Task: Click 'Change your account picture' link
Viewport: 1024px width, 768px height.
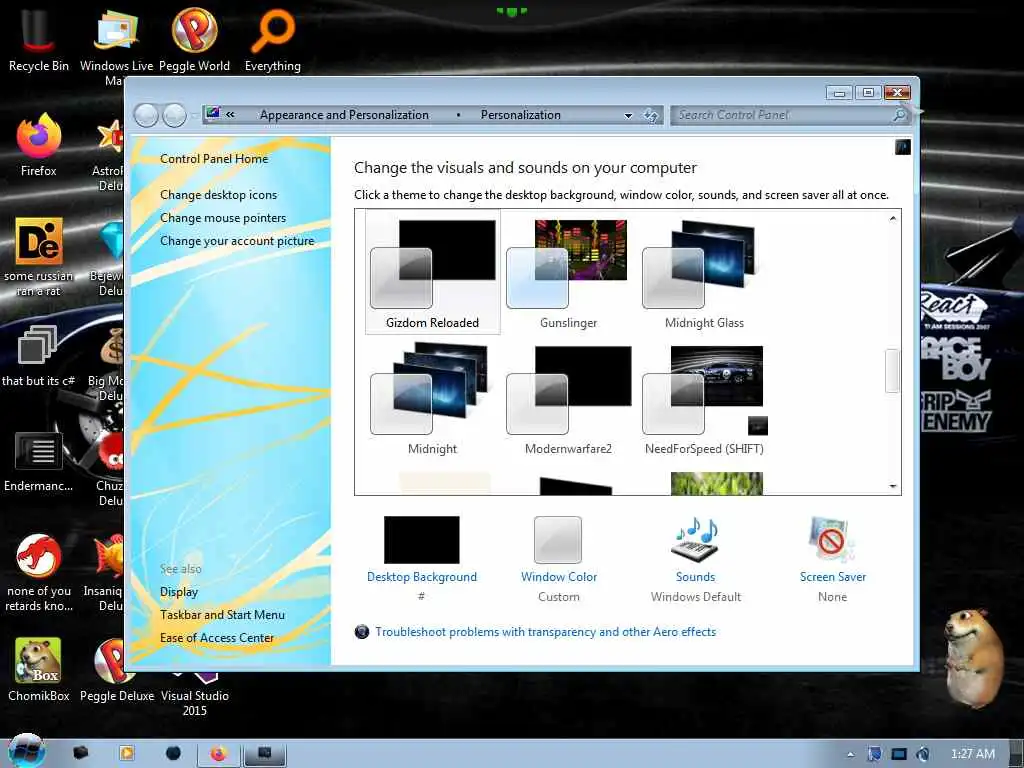Action: (x=237, y=241)
